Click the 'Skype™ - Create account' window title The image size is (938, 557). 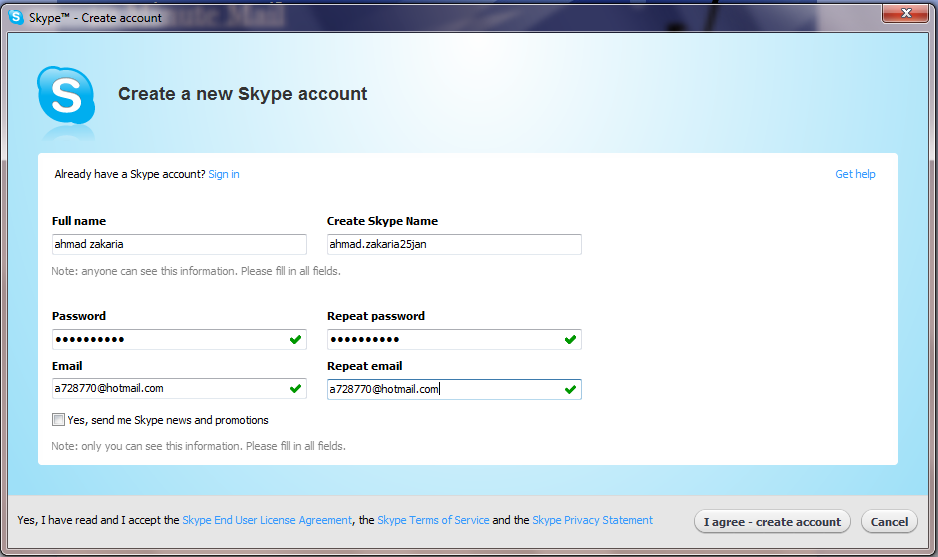coord(95,18)
